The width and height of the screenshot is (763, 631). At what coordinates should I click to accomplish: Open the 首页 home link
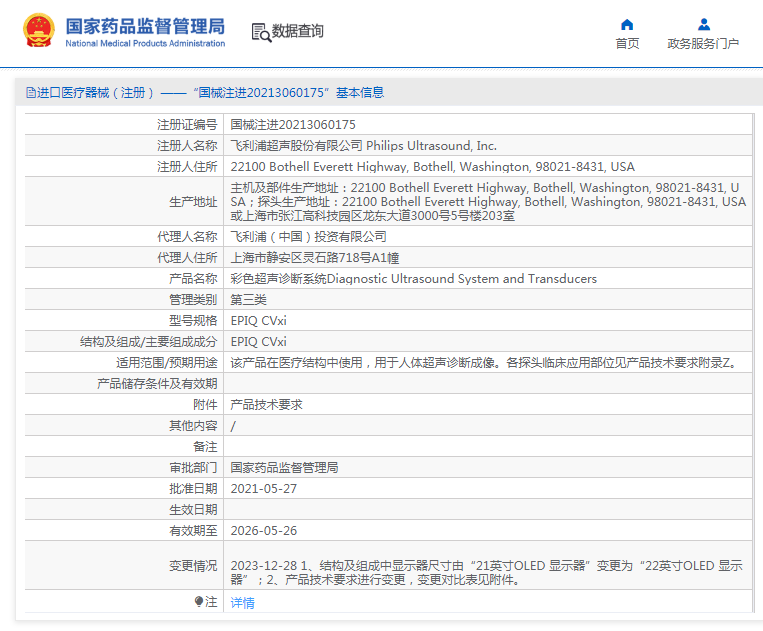627,44
